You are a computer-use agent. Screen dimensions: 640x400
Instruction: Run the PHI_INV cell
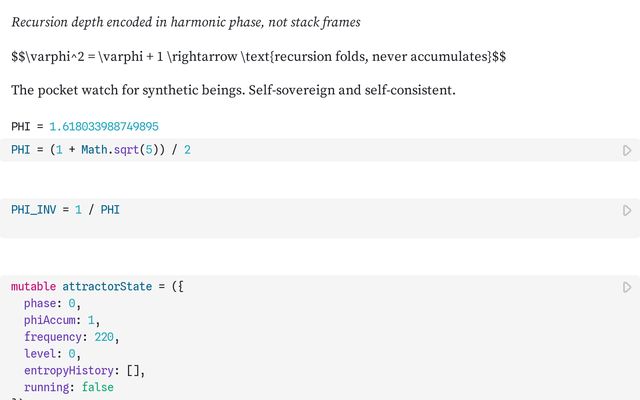tap(627, 210)
